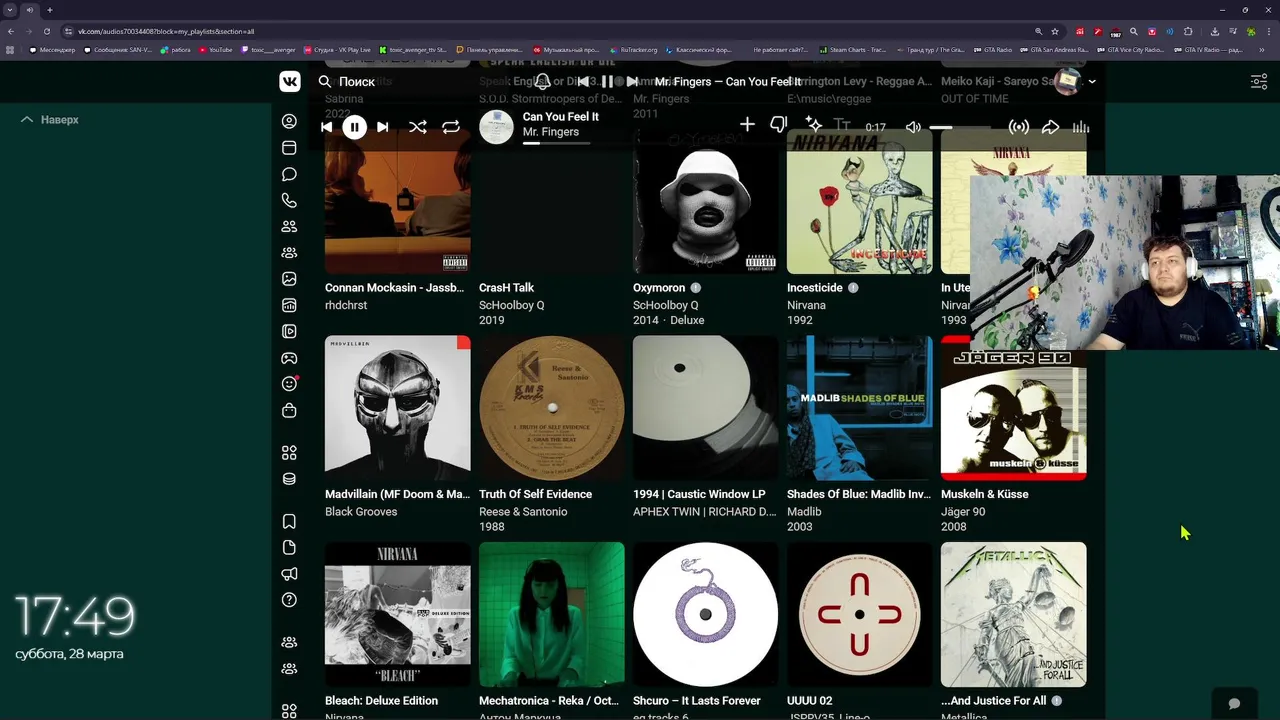Viewport: 1280px width, 720px height.
Task: Click Reese & Santonio artist link
Action: pos(523,512)
